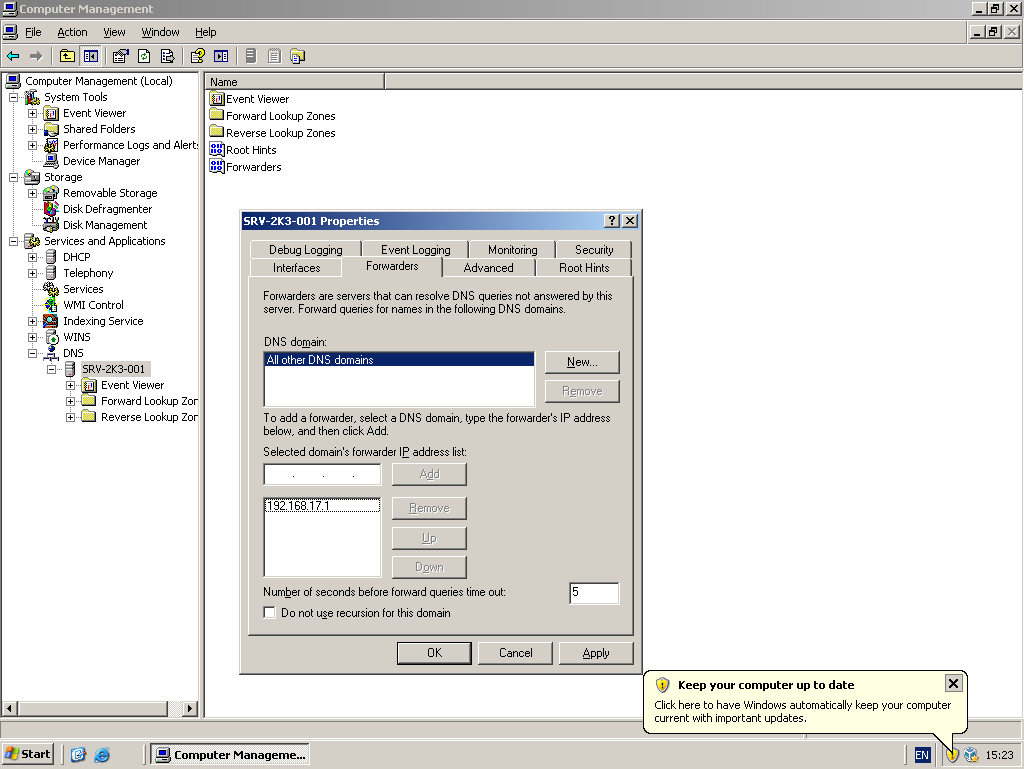The width and height of the screenshot is (1024, 769).
Task: Expand the Removable Storage node
Action: [x=32, y=193]
